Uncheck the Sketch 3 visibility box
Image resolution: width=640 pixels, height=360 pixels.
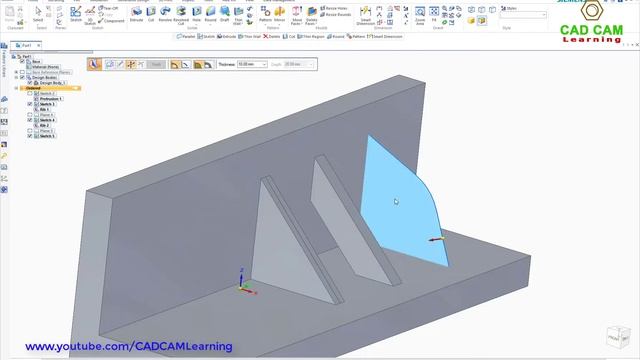click(x=30, y=104)
